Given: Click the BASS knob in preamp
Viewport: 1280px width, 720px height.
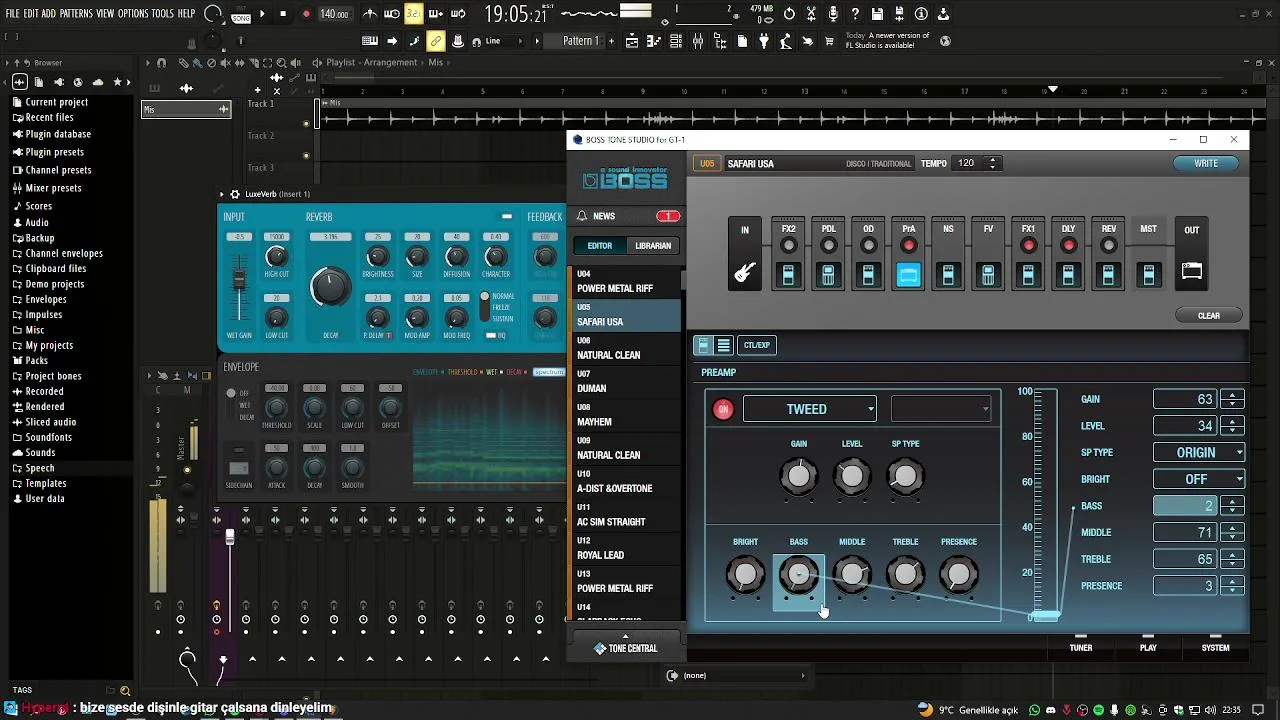Looking at the screenshot, I should (x=798, y=574).
